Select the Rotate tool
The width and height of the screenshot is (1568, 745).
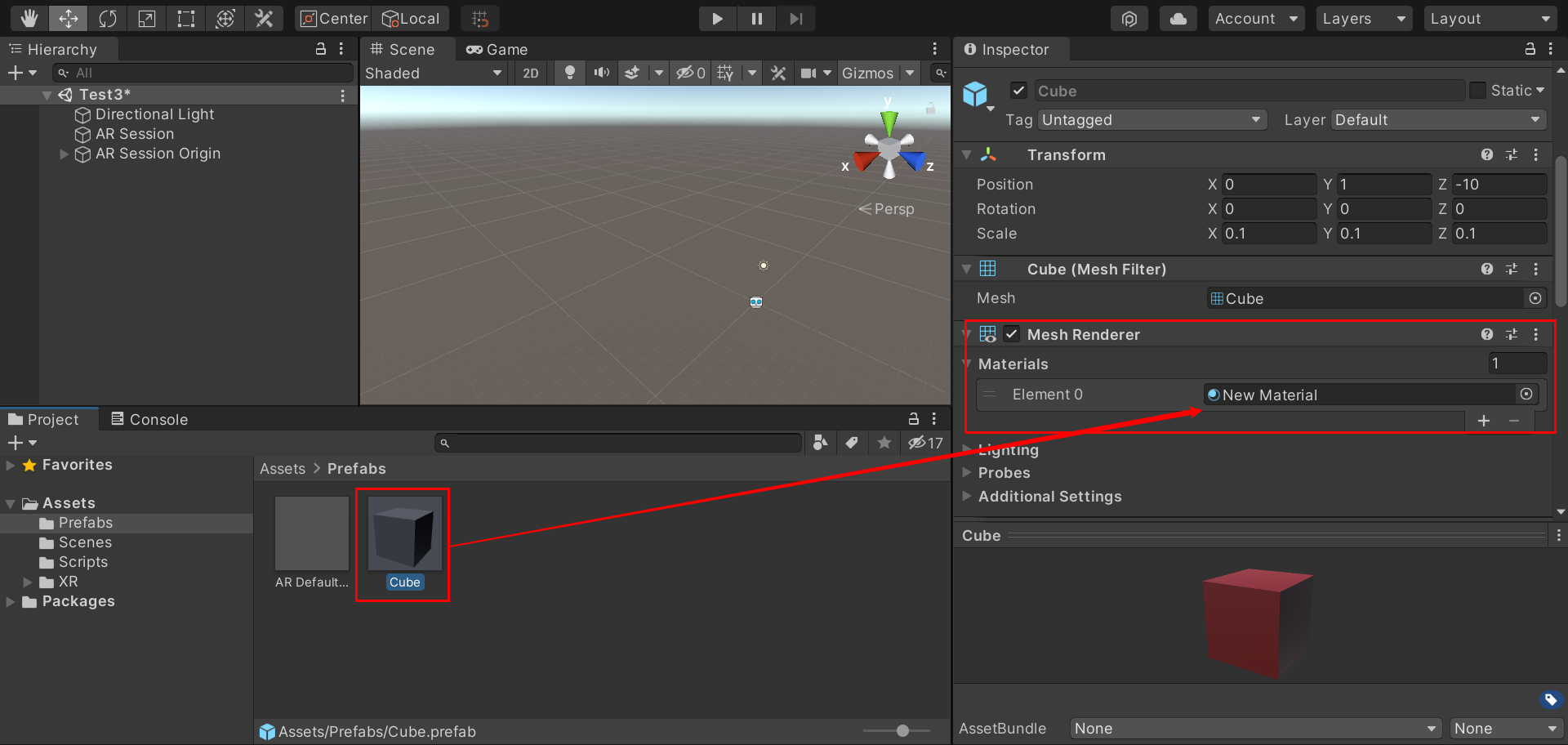(x=108, y=18)
